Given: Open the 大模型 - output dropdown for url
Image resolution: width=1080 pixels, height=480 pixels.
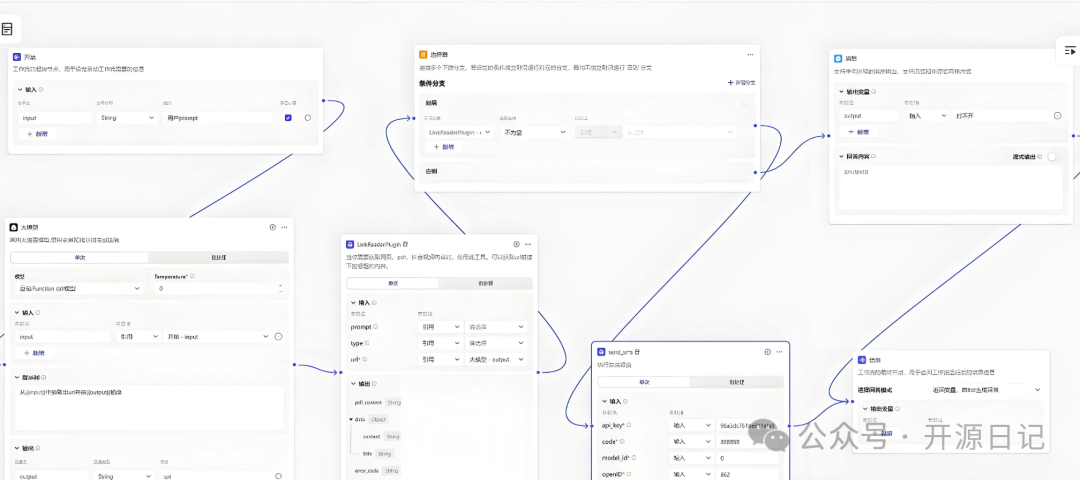Looking at the screenshot, I should pyautogui.click(x=497, y=359).
